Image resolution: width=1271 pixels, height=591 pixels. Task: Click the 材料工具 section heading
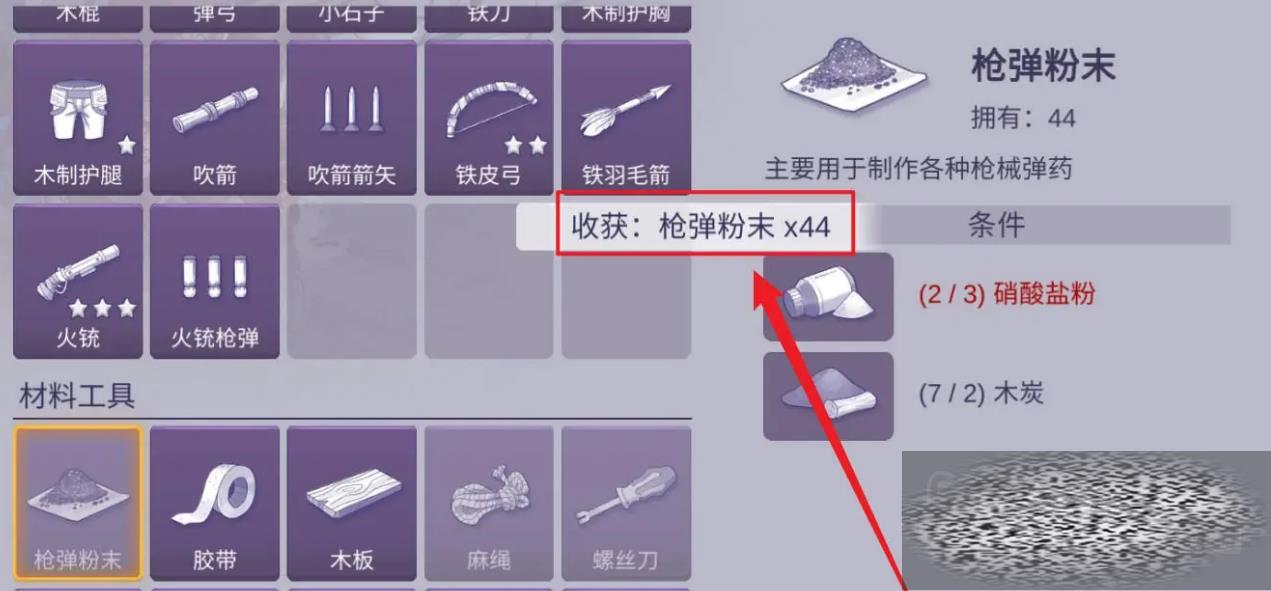(x=77, y=396)
